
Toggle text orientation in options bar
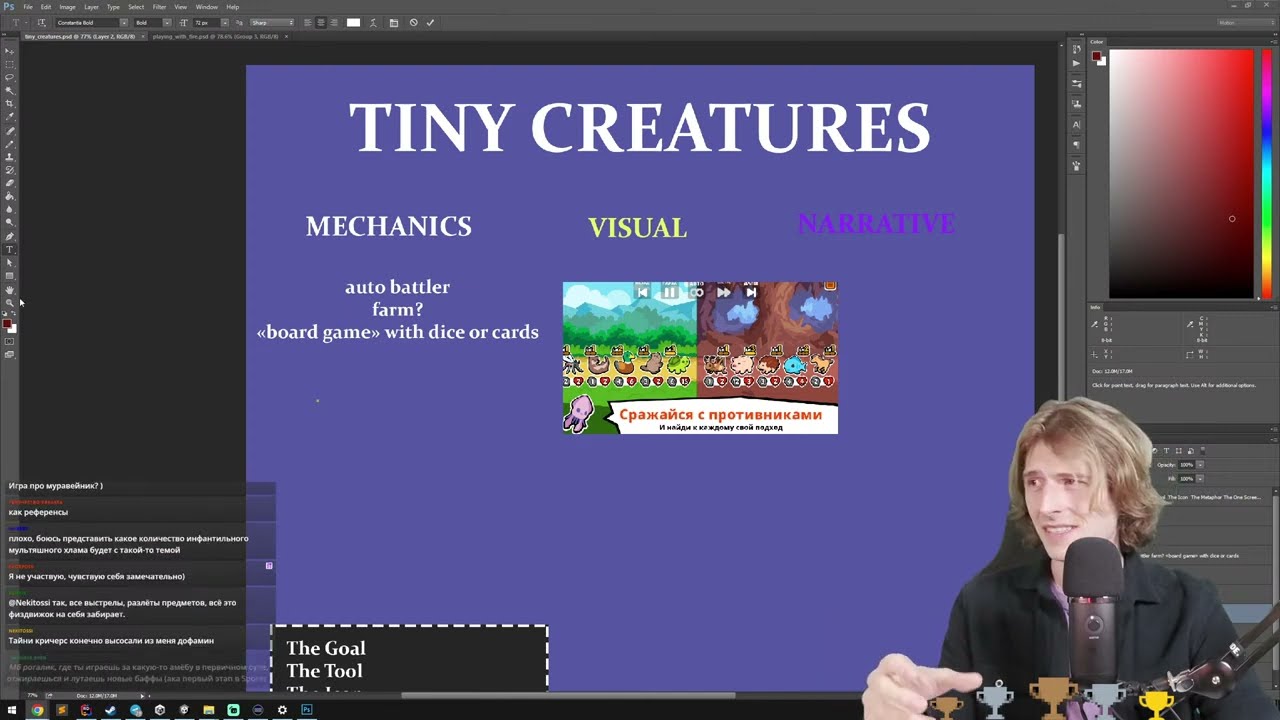[41, 23]
